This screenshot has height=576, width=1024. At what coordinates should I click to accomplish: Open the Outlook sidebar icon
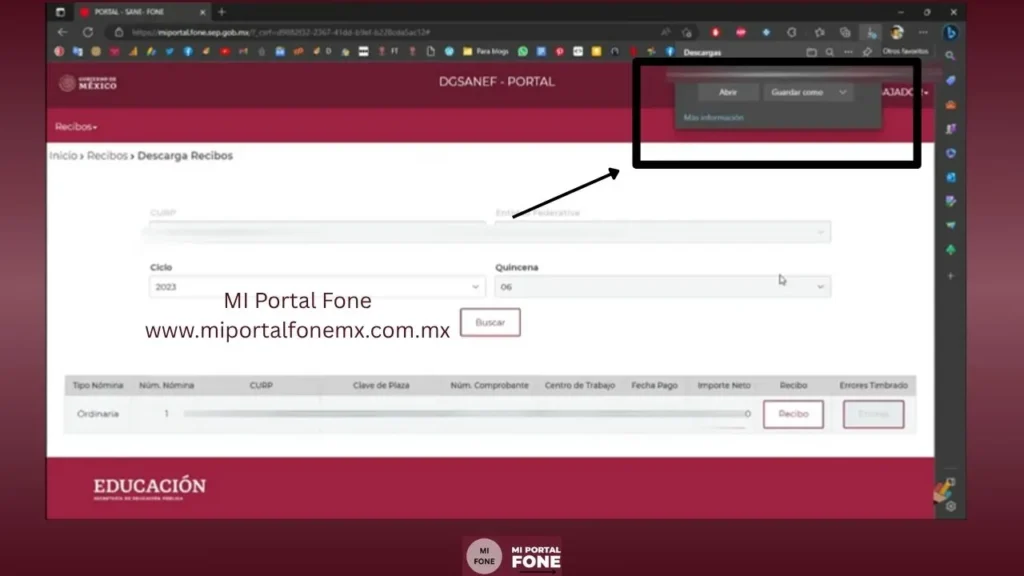click(x=951, y=177)
